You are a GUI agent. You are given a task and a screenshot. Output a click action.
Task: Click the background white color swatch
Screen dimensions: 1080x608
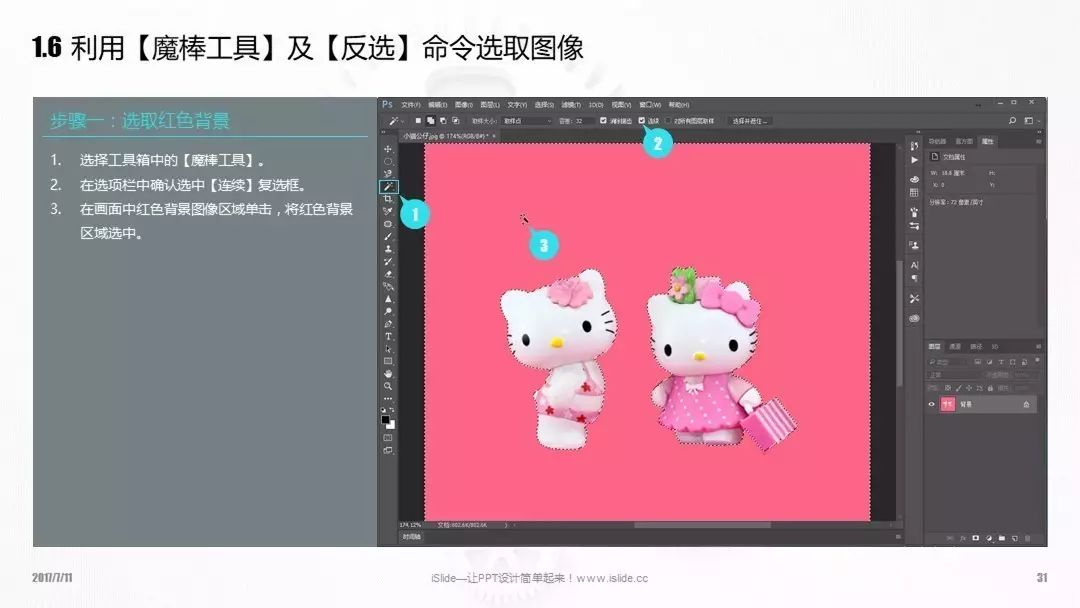point(392,426)
